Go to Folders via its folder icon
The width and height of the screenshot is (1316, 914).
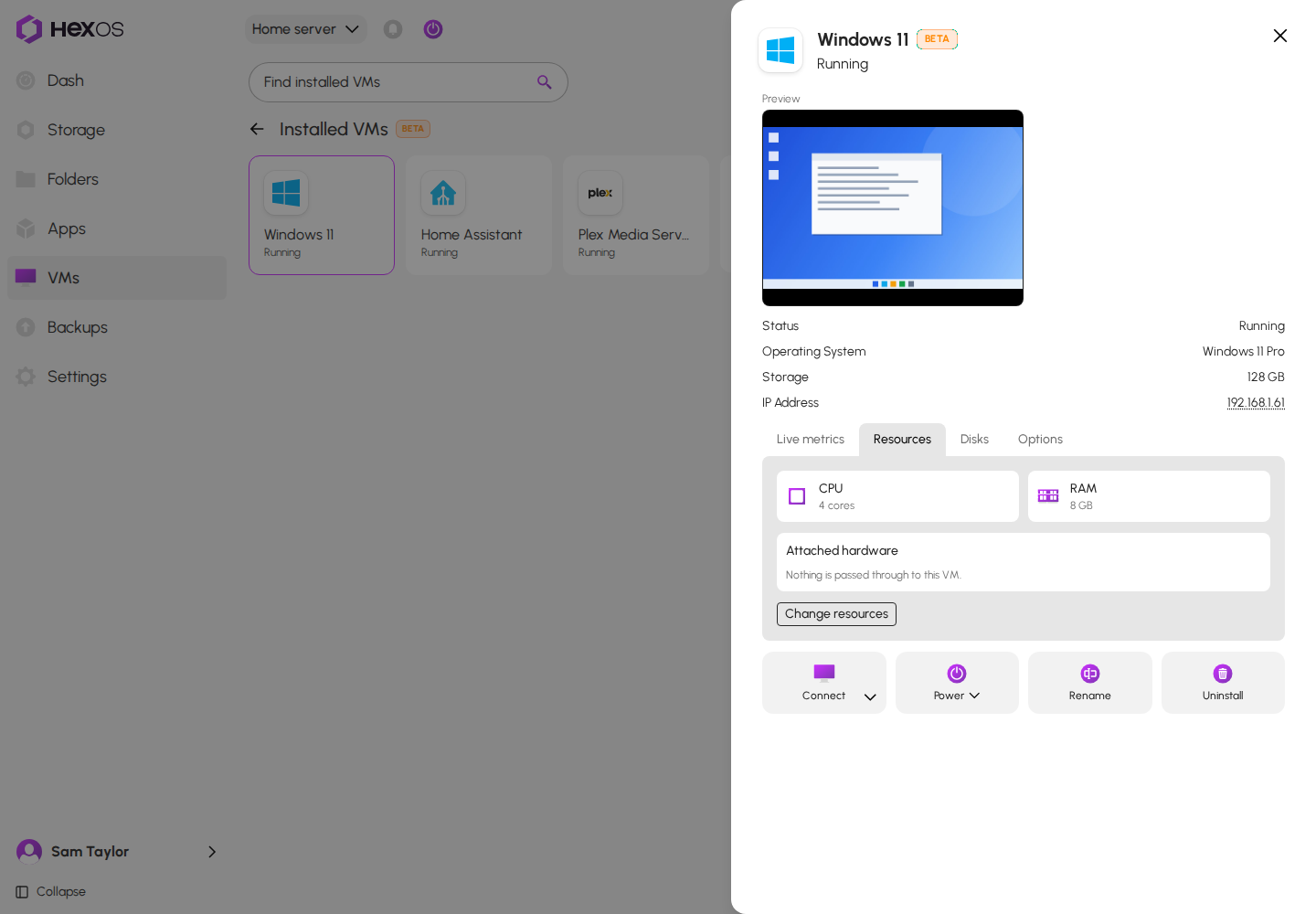click(26, 179)
